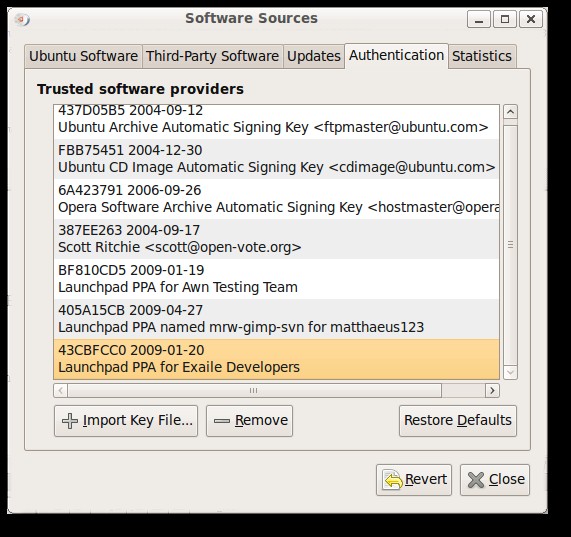Open the Third-Party Software tab
Screen dimensions: 571x537
click(212, 56)
